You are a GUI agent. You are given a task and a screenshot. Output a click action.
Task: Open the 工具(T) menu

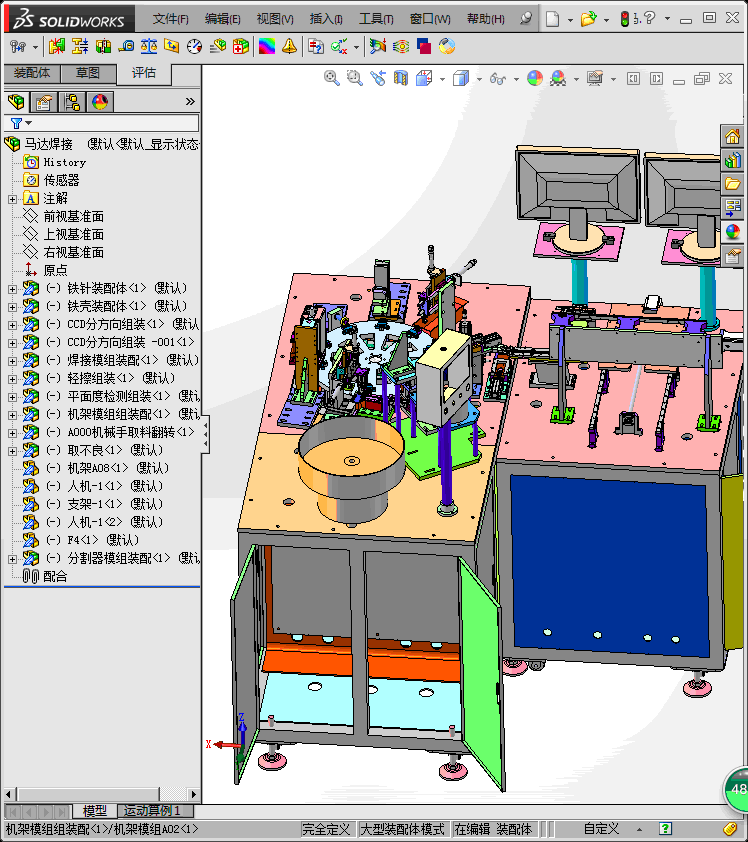pos(376,19)
